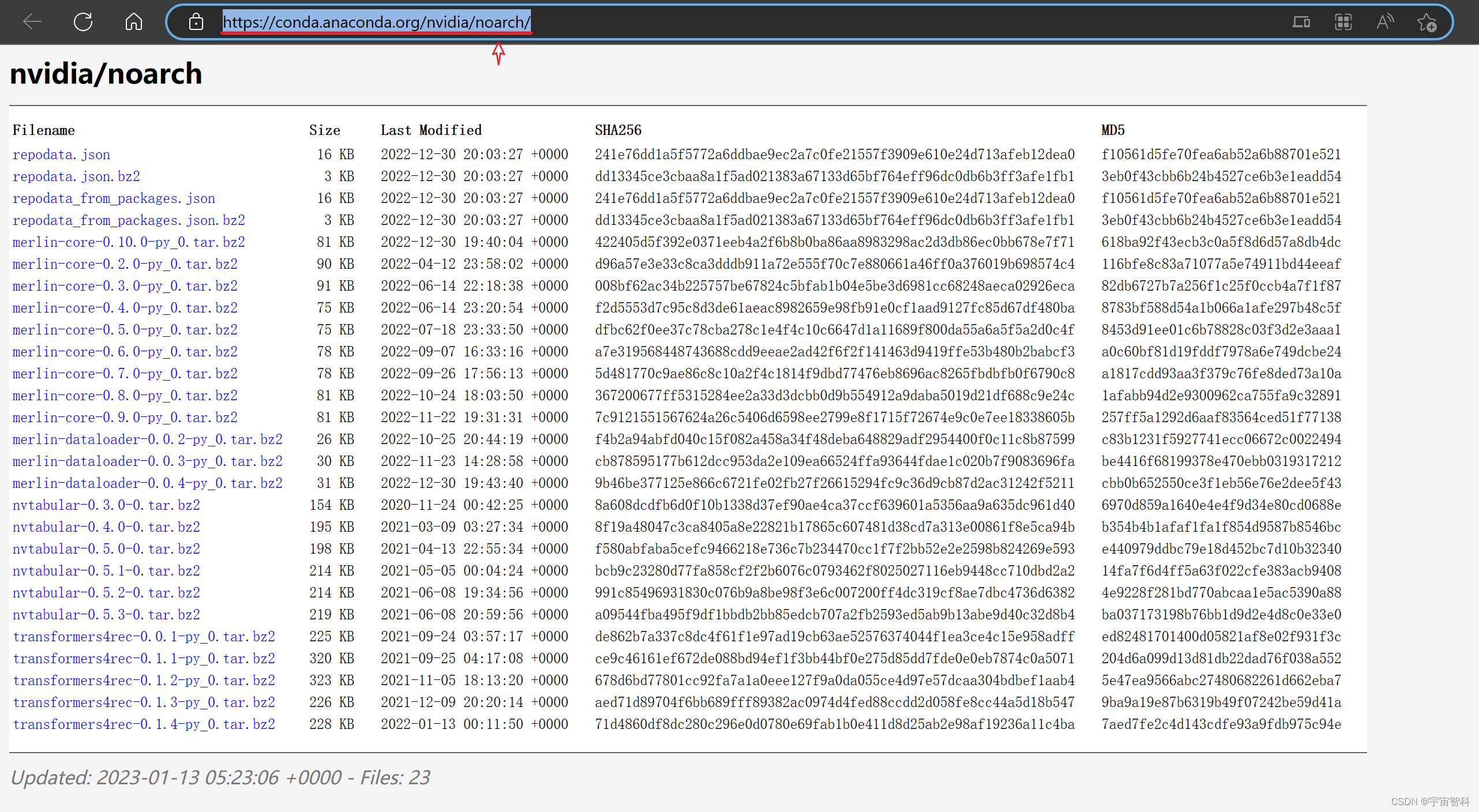1479x812 pixels.
Task: Download nvtabular-0.5.3-0.tar.bz2
Action: [x=106, y=615]
